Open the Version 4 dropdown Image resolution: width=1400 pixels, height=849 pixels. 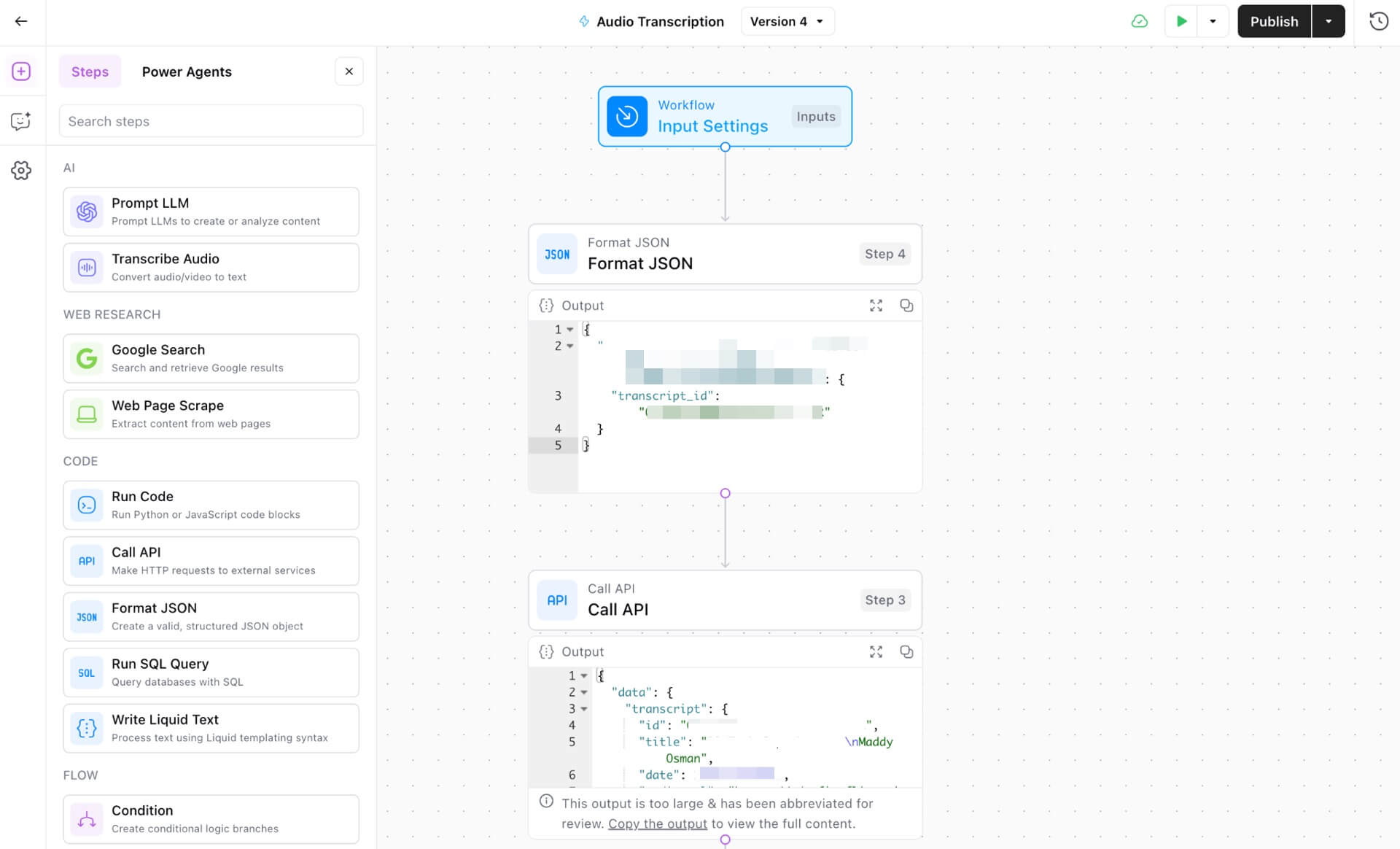[787, 21]
